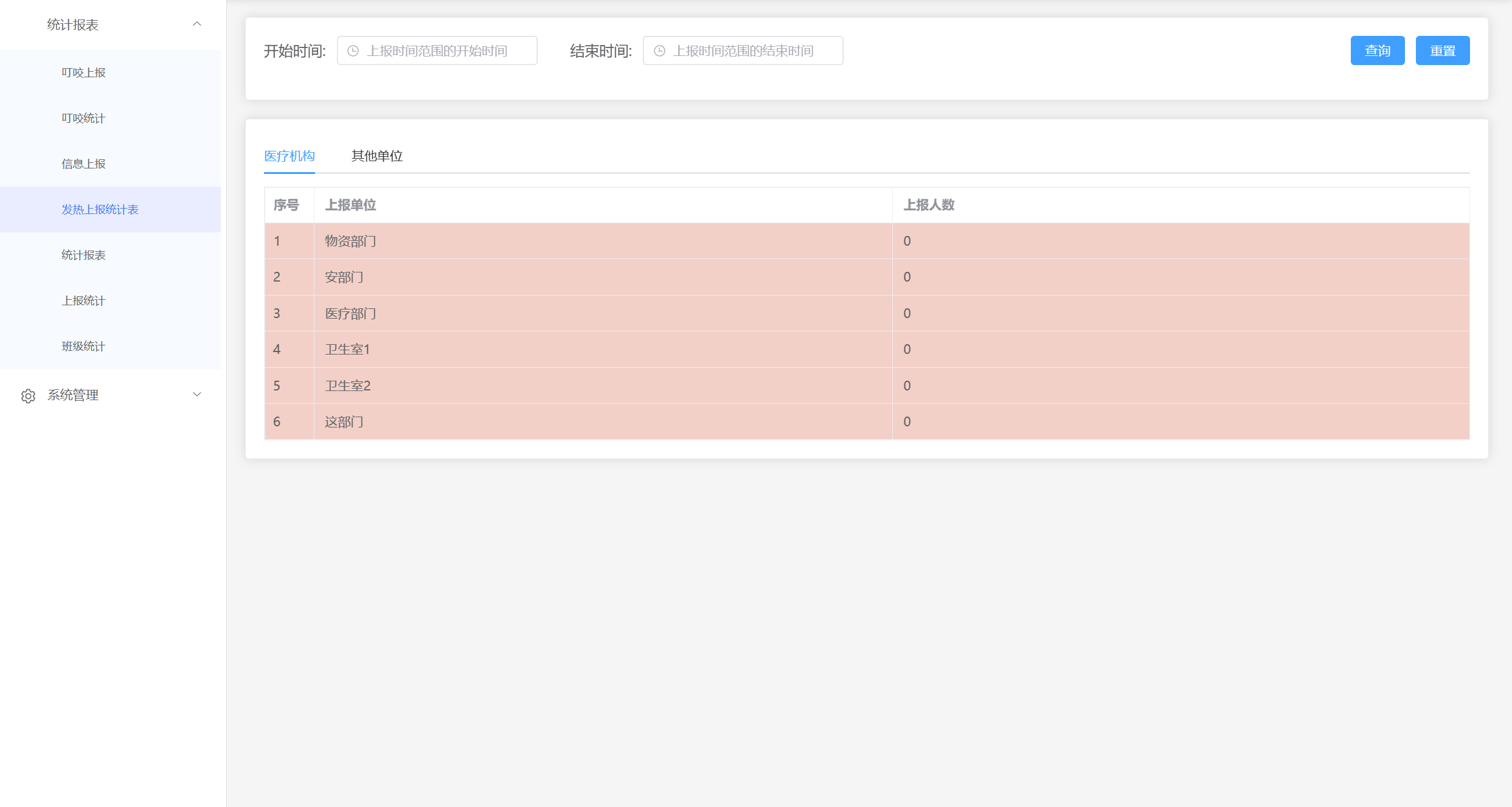Viewport: 1512px width, 807px height.
Task: Click the 查询 button
Action: (1378, 50)
